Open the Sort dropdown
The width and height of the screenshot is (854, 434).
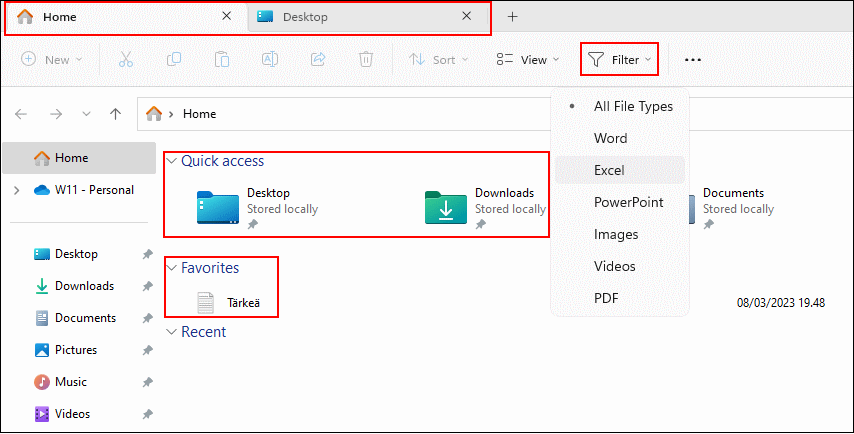438,59
